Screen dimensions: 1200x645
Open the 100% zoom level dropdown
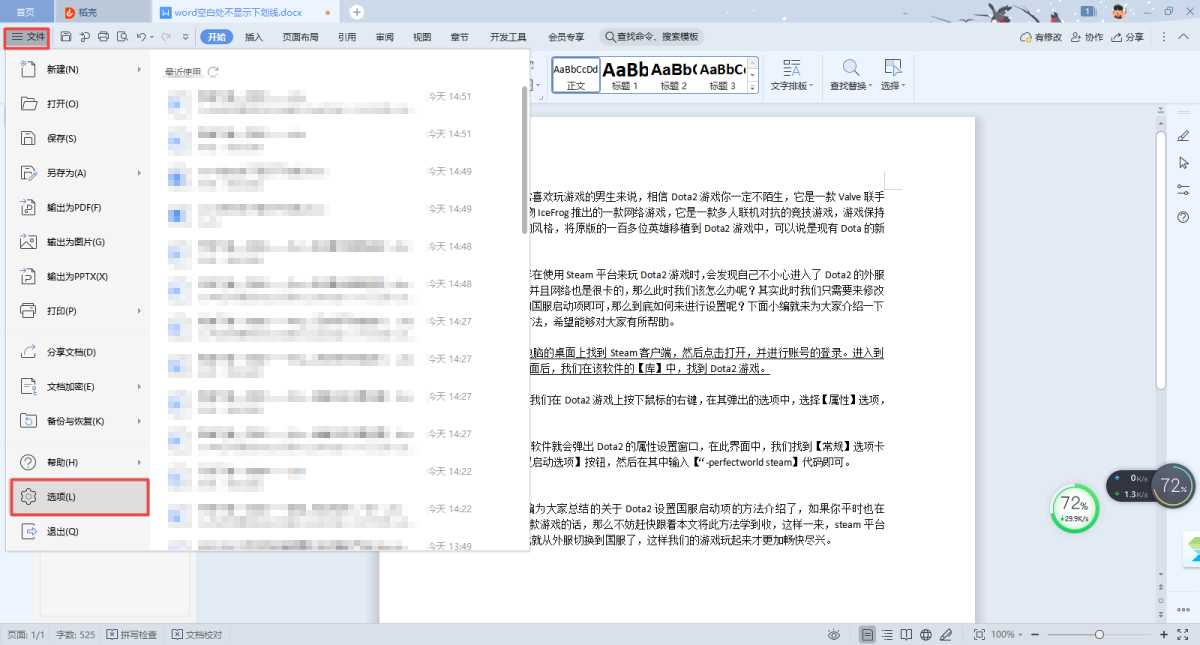pos(1008,635)
